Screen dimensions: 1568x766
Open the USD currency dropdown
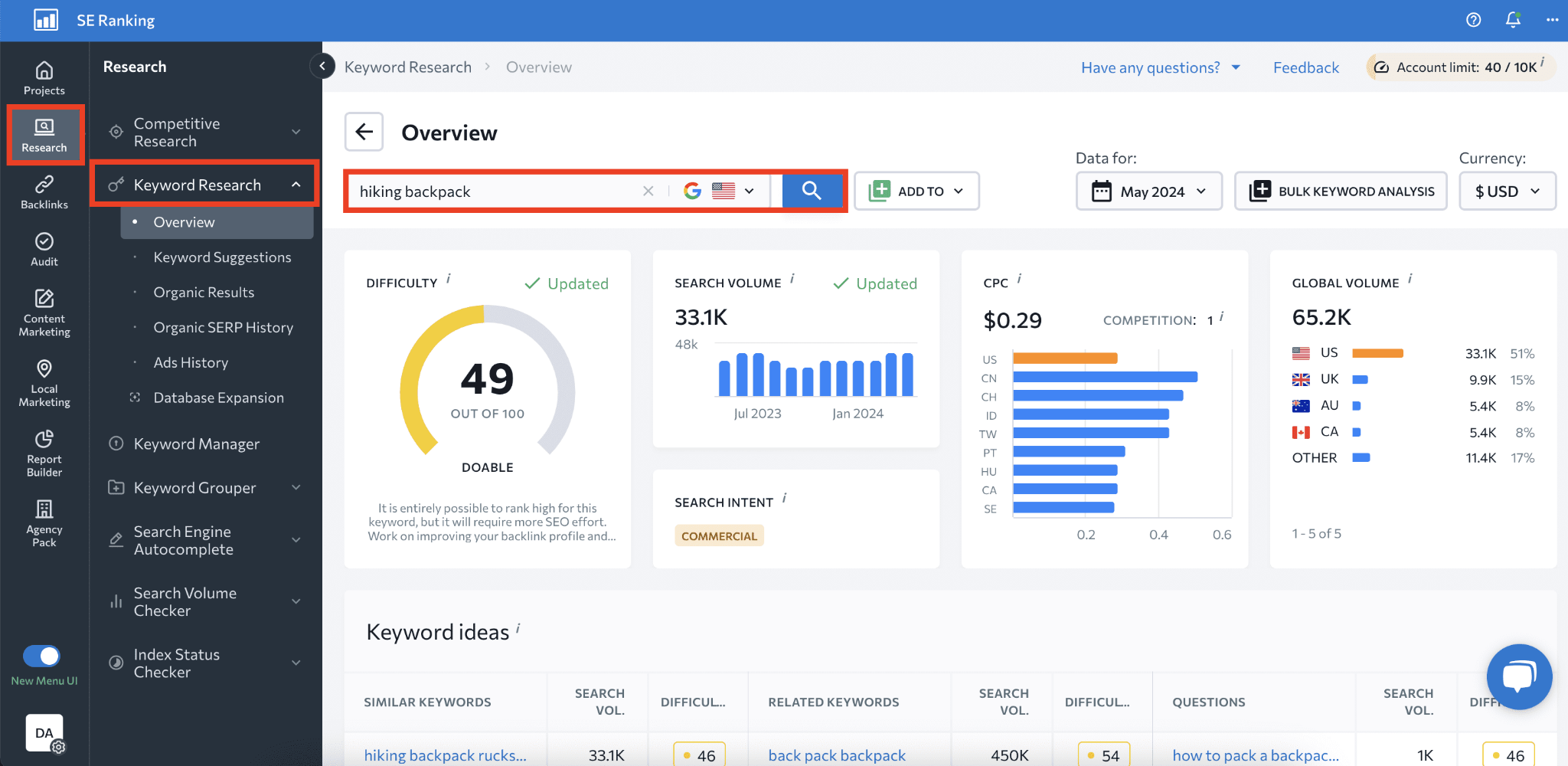1507,191
